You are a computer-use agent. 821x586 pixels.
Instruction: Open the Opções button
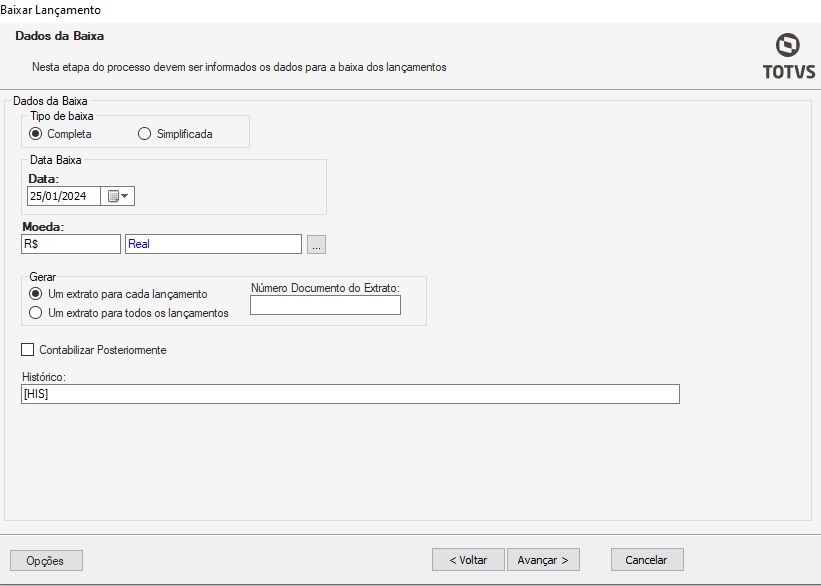(46, 560)
